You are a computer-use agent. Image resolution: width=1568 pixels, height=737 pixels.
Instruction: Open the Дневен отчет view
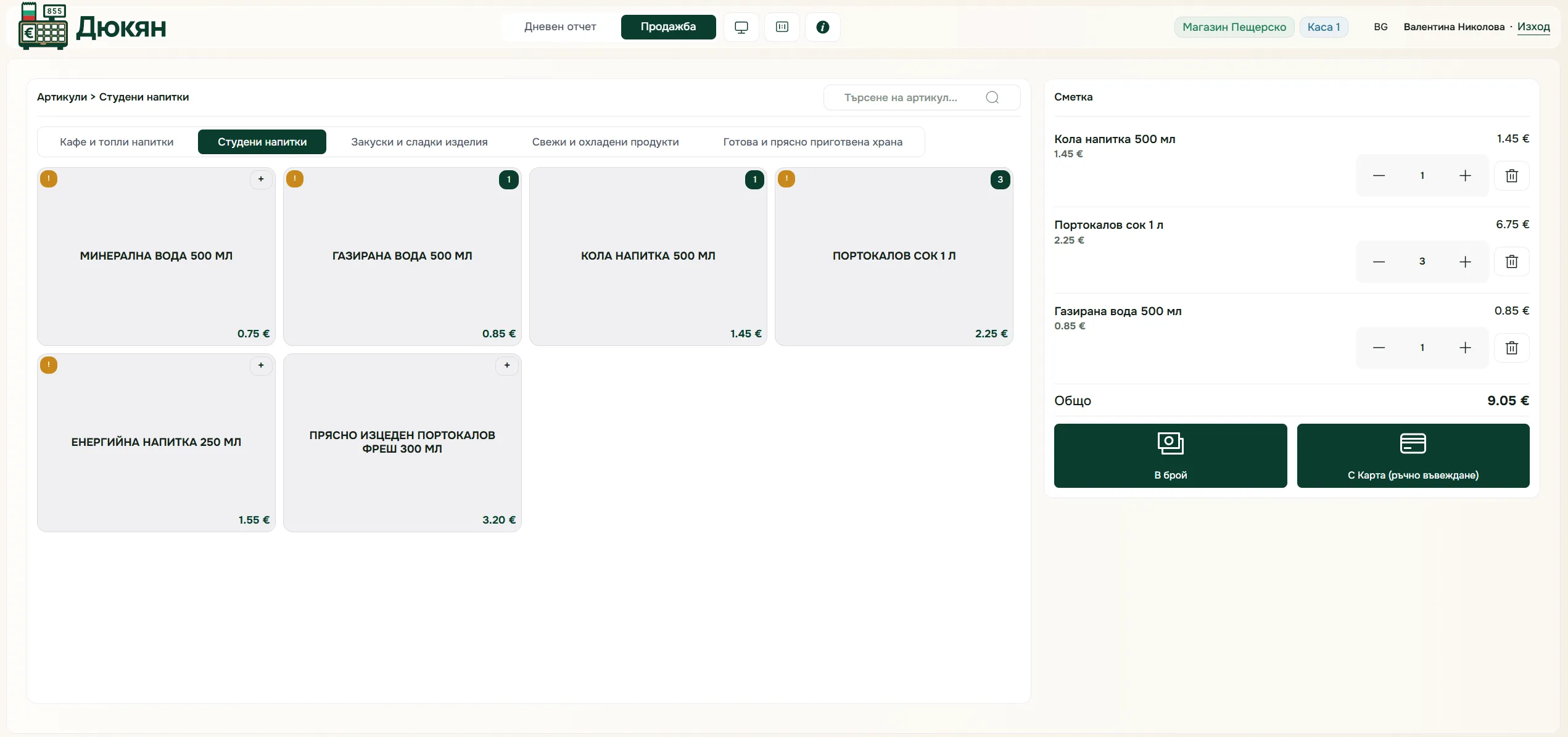pyautogui.click(x=560, y=27)
